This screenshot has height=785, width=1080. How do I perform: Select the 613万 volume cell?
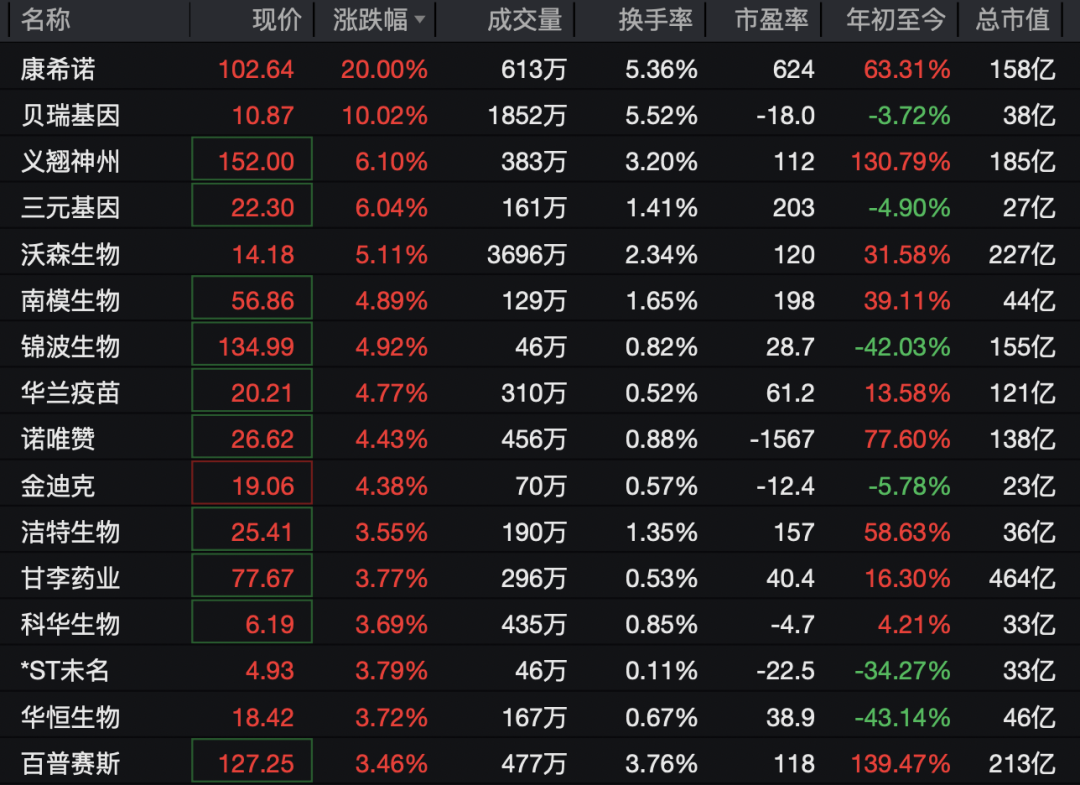pos(534,69)
